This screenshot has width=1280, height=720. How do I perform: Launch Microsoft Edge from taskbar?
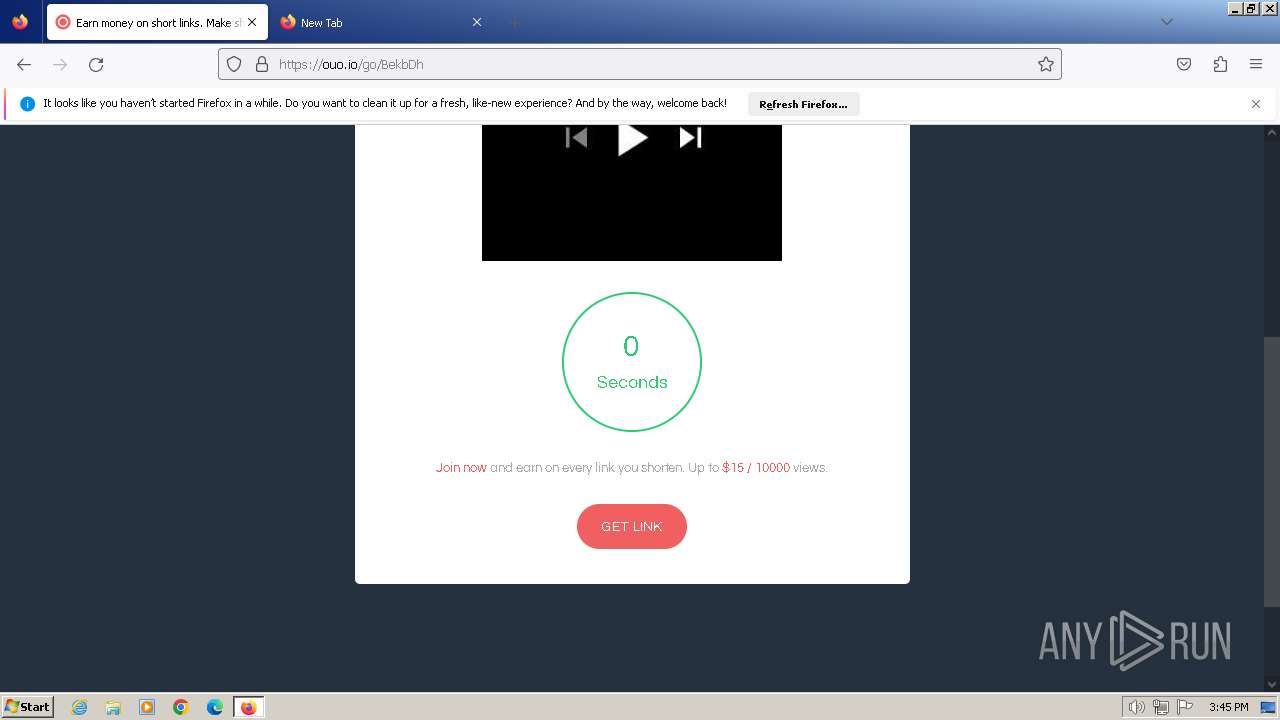(215, 707)
